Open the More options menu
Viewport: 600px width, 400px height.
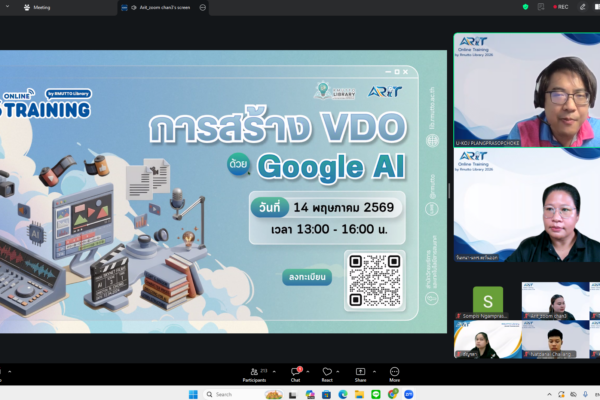(x=395, y=375)
